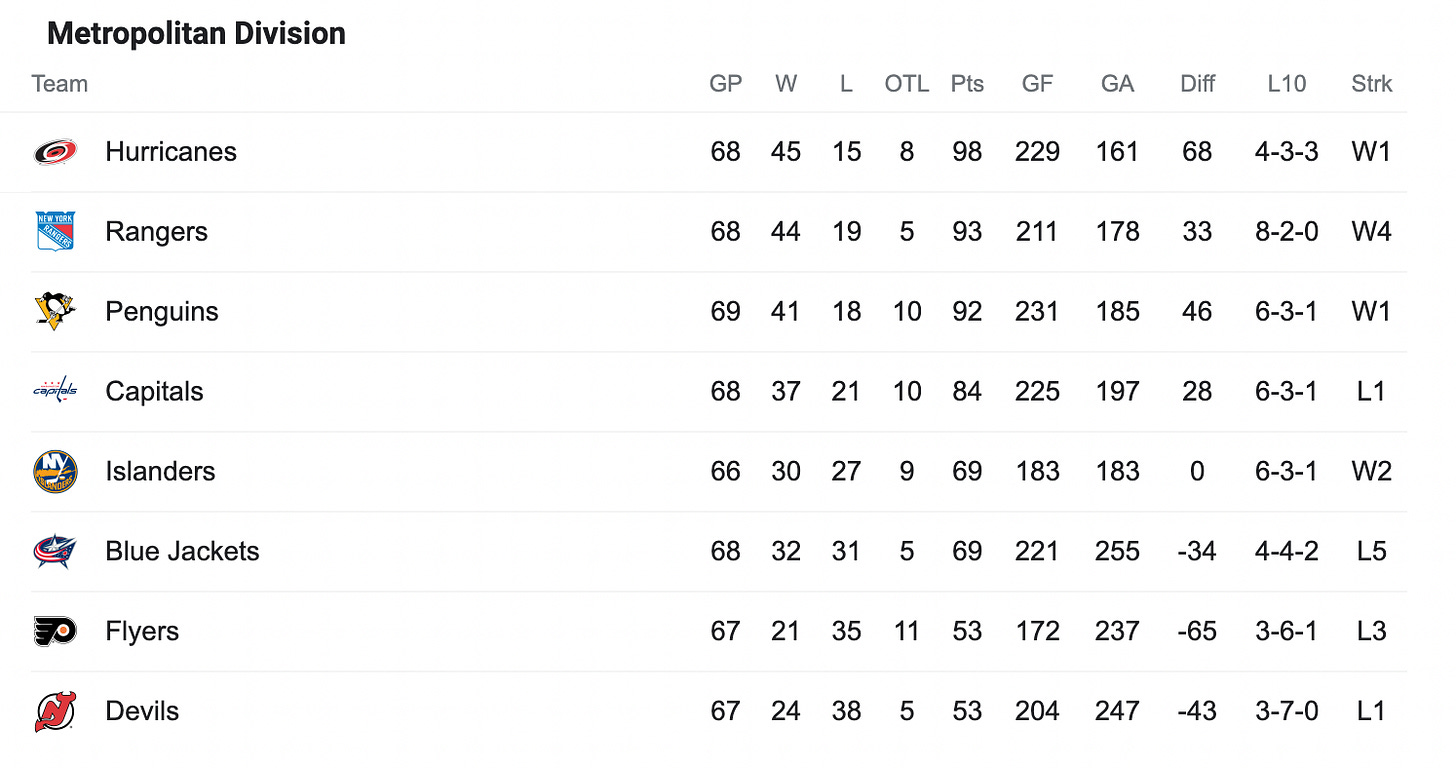Click the Diff column header
1456x768 pixels.
(1197, 84)
